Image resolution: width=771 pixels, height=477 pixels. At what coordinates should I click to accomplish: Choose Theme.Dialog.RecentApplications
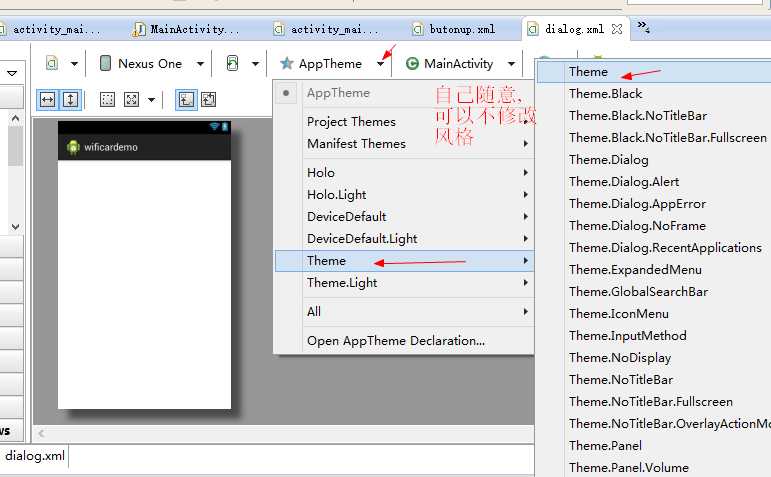[654, 248]
